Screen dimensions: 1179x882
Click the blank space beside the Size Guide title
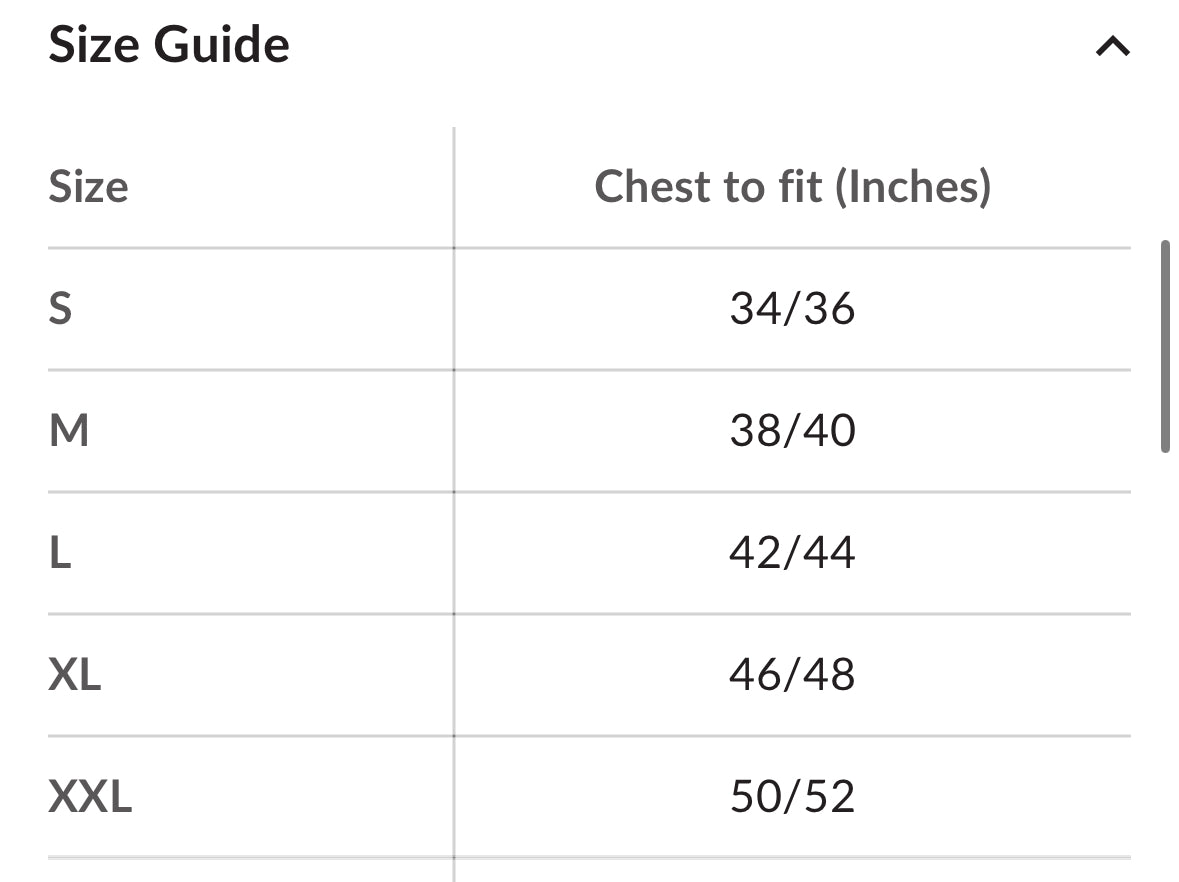pos(692,44)
